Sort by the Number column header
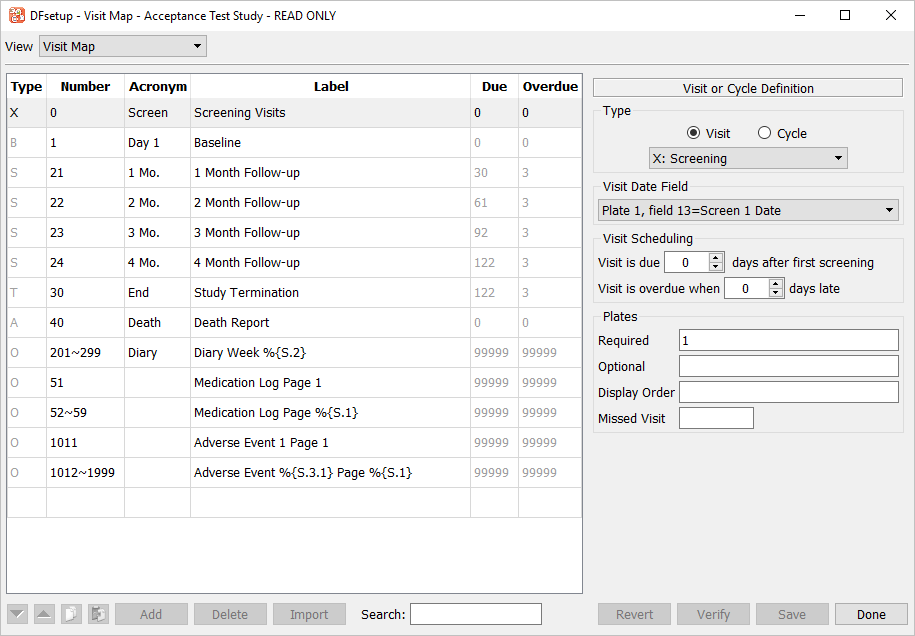915x636 pixels. [85, 87]
